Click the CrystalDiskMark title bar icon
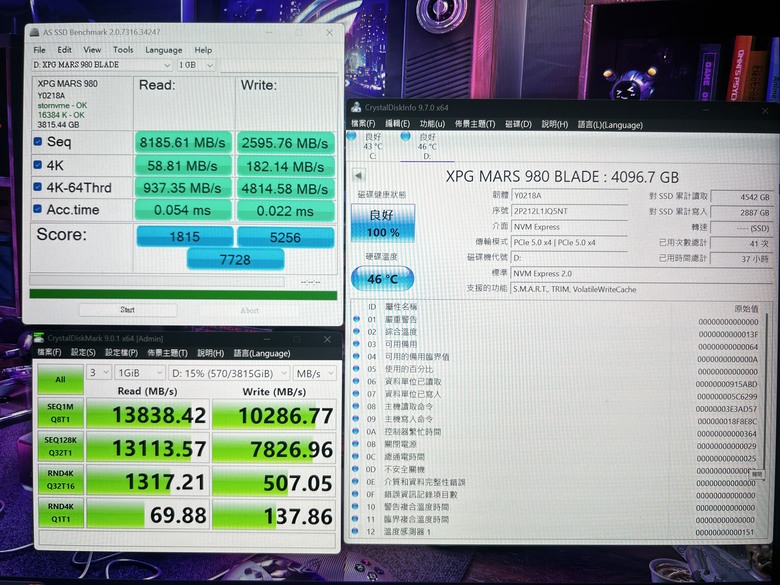The width and height of the screenshot is (780, 585). tap(39, 338)
